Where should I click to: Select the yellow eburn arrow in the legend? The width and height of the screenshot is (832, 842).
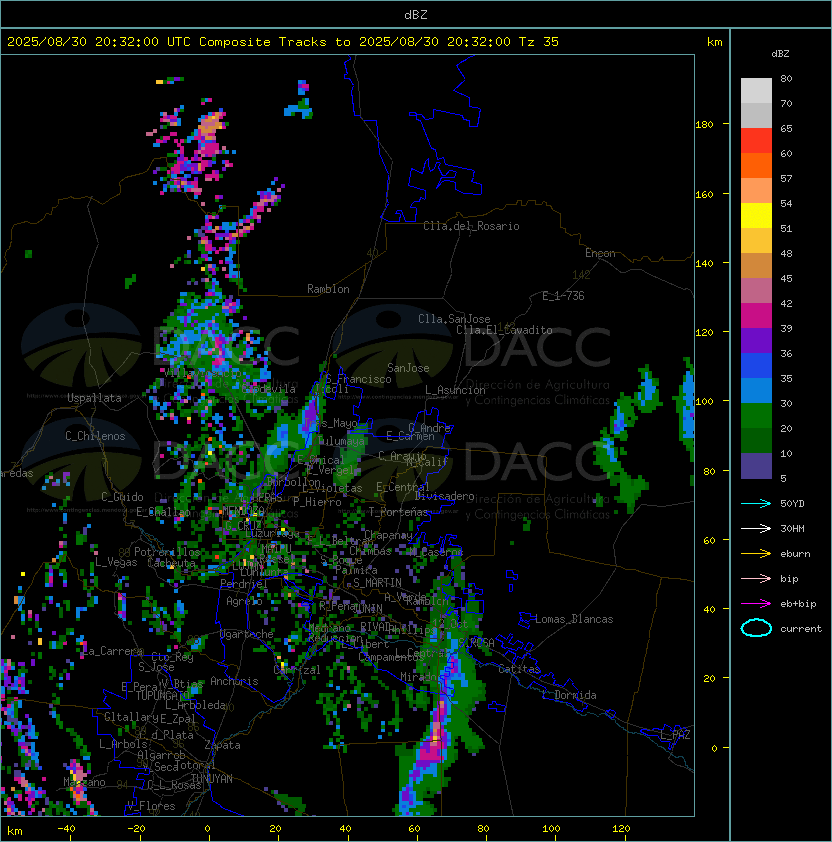[756, 554]
